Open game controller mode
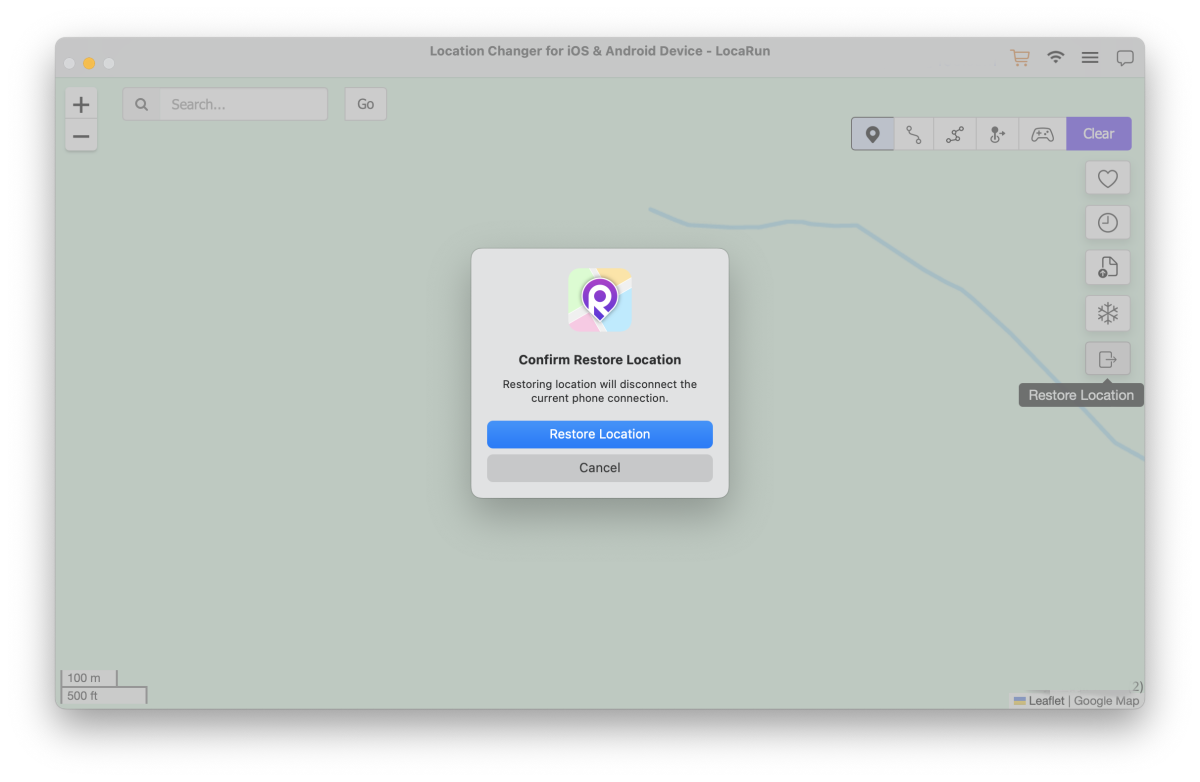The width and height of the screenshot is (1200, 782). tap(1041, 133)
